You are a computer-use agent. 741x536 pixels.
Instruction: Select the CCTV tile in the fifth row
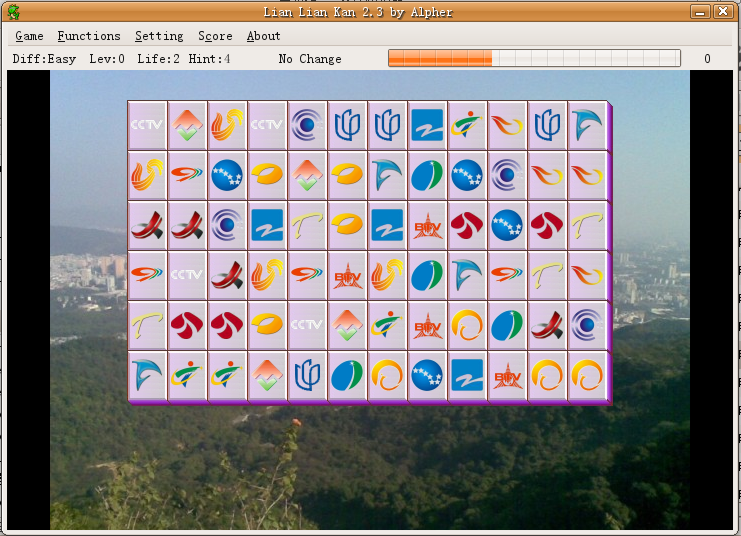pos(307,326)
